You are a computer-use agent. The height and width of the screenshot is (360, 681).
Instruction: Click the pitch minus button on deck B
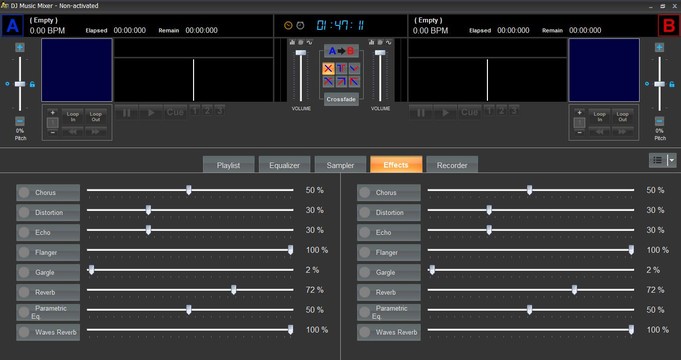[x=659, y=121]
